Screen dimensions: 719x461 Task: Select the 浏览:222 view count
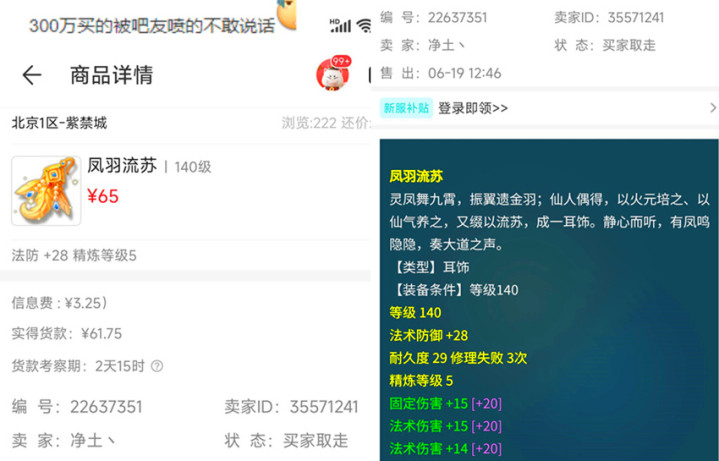309,123
